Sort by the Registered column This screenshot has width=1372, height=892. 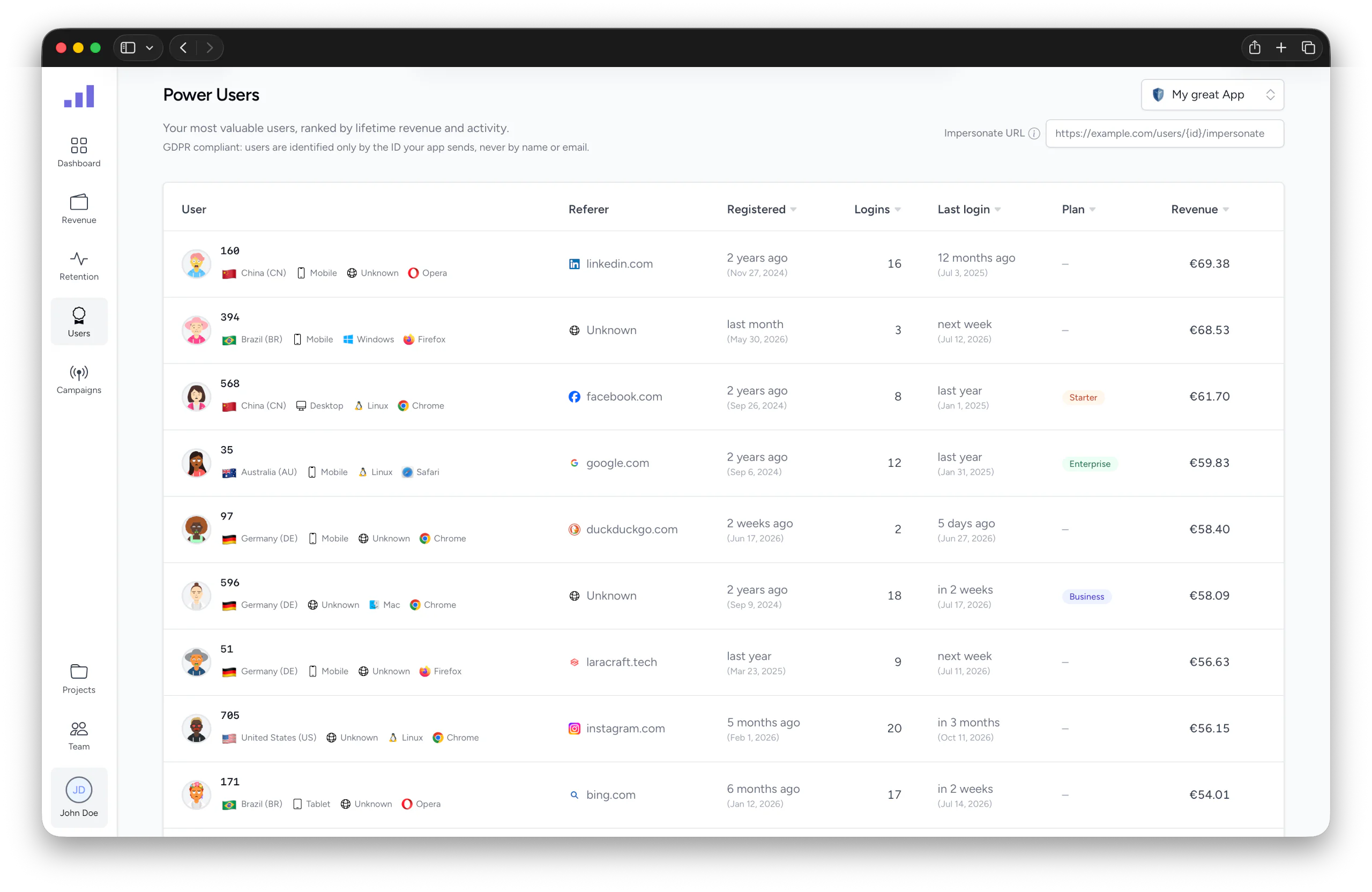coord(761,209)
